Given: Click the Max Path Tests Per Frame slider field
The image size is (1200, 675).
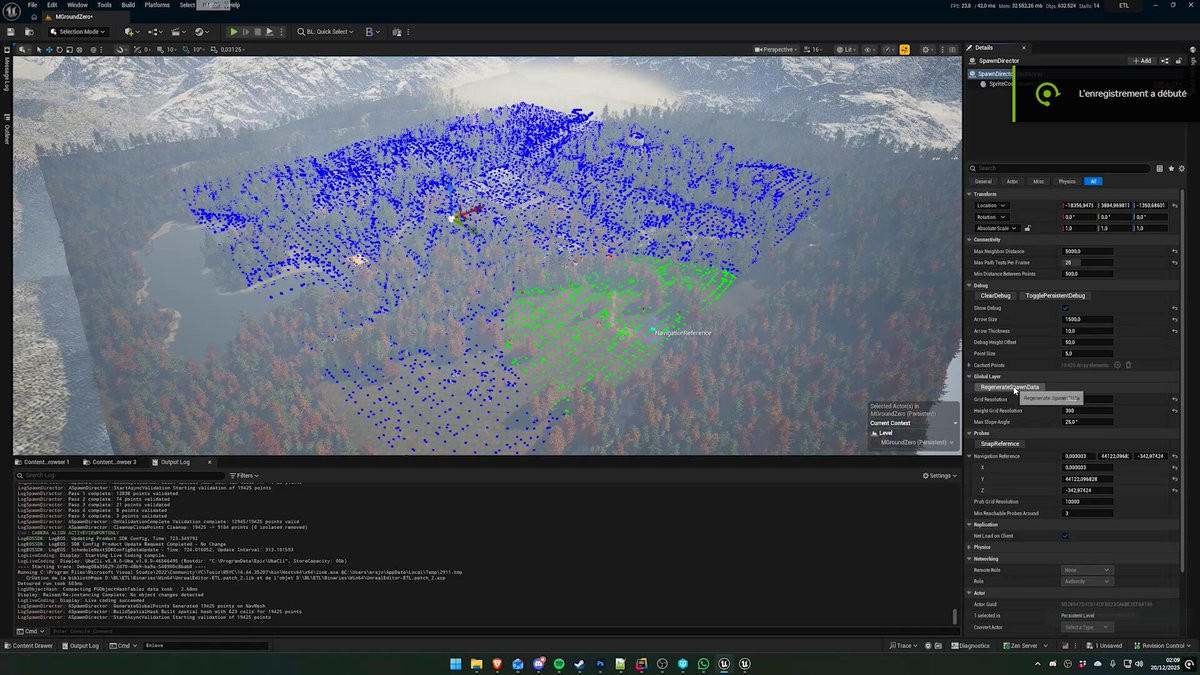Looking at the screenshot, I should (1086, 262).
